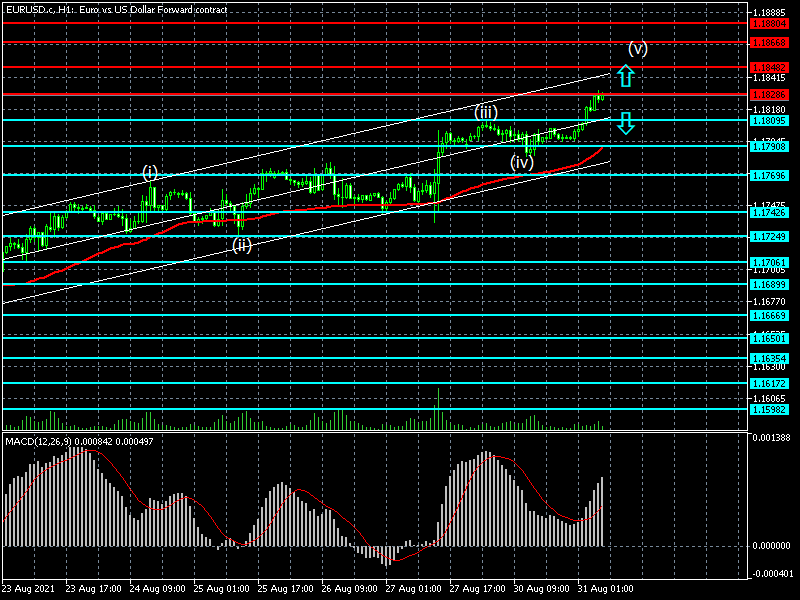The width and height of the screenshot is (800, 600).
Task: Click the cyan up arrow marker
Action: tap(625, 75)
